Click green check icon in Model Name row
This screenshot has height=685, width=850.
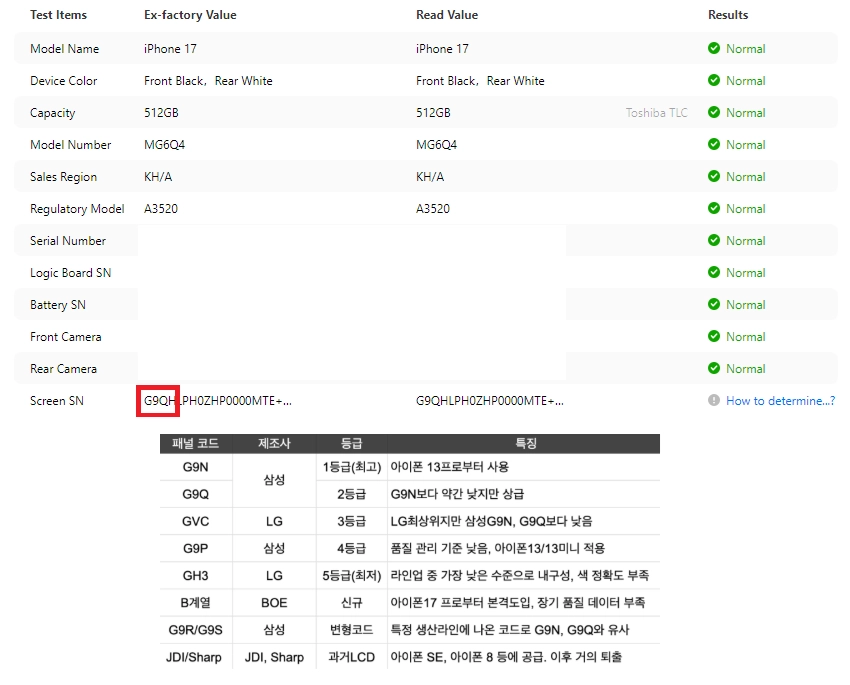pyautogui.click(x=714, y=48)
